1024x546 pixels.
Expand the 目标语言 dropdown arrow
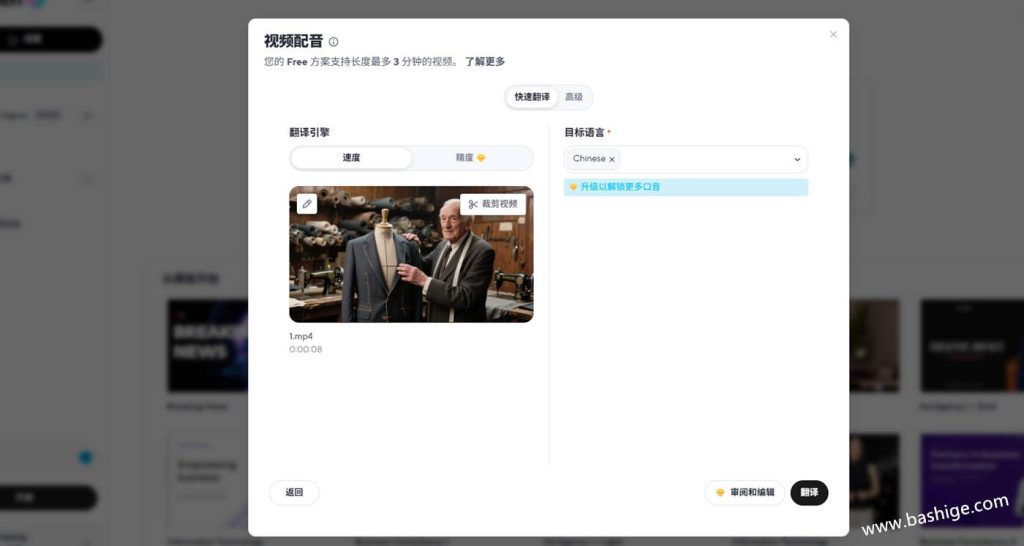[797, 159]
